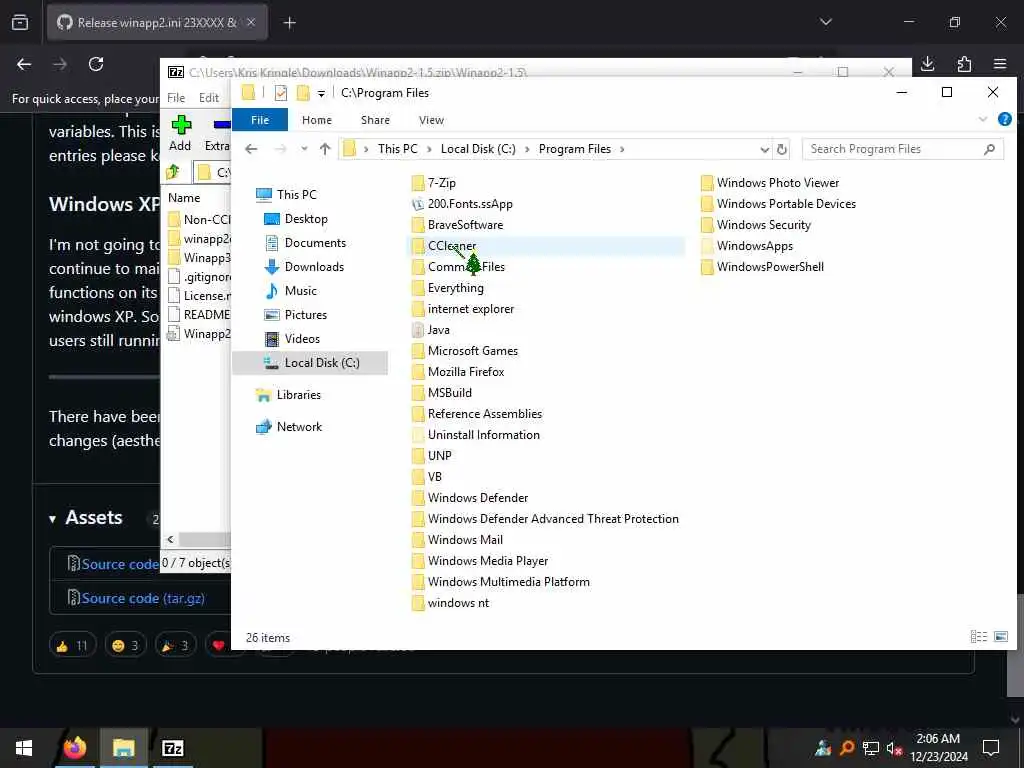Expand the address bar history dropdown
The width and height of the screenshot is (1024, 768).
pyautogui.click(x=764, y=150)
